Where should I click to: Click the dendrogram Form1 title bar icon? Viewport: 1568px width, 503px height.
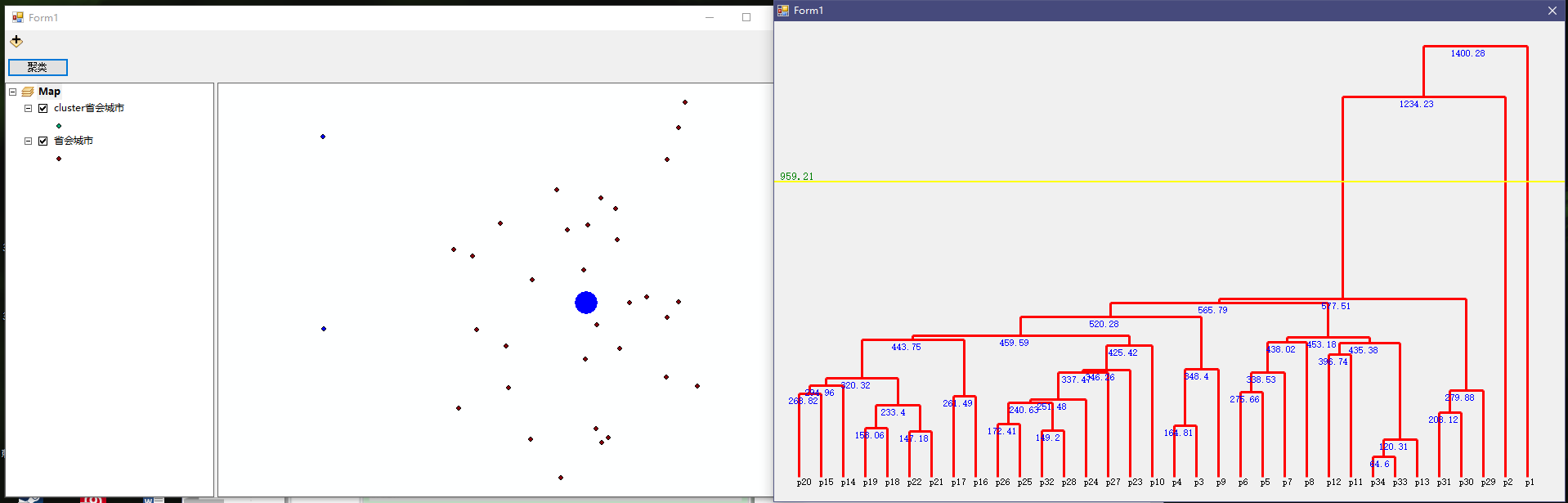coord(783,11)
